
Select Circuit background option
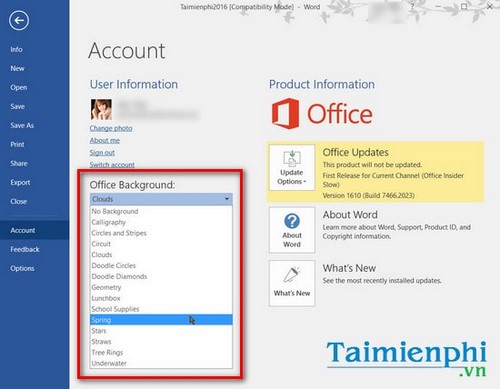coord(161,244)
